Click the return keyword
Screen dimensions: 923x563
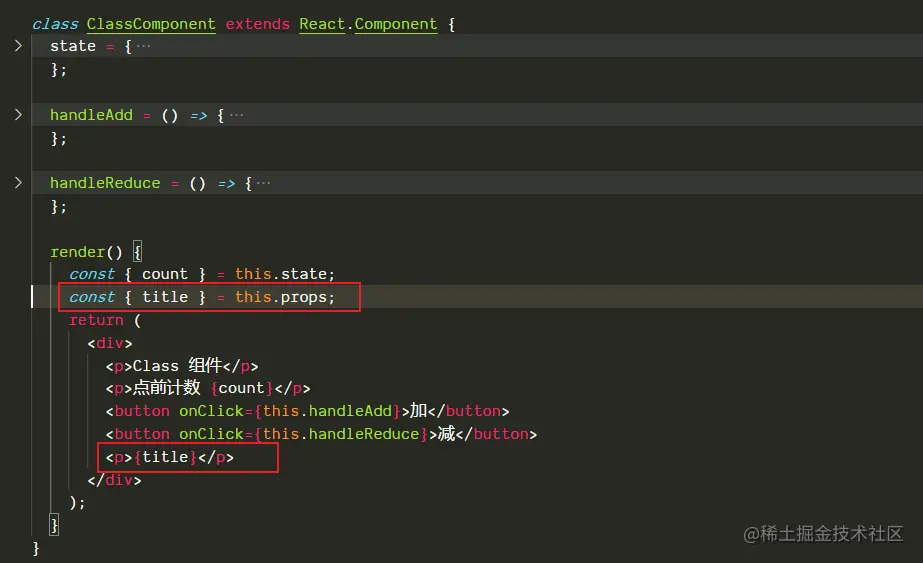pyautogui.click(x=96, y=320)
